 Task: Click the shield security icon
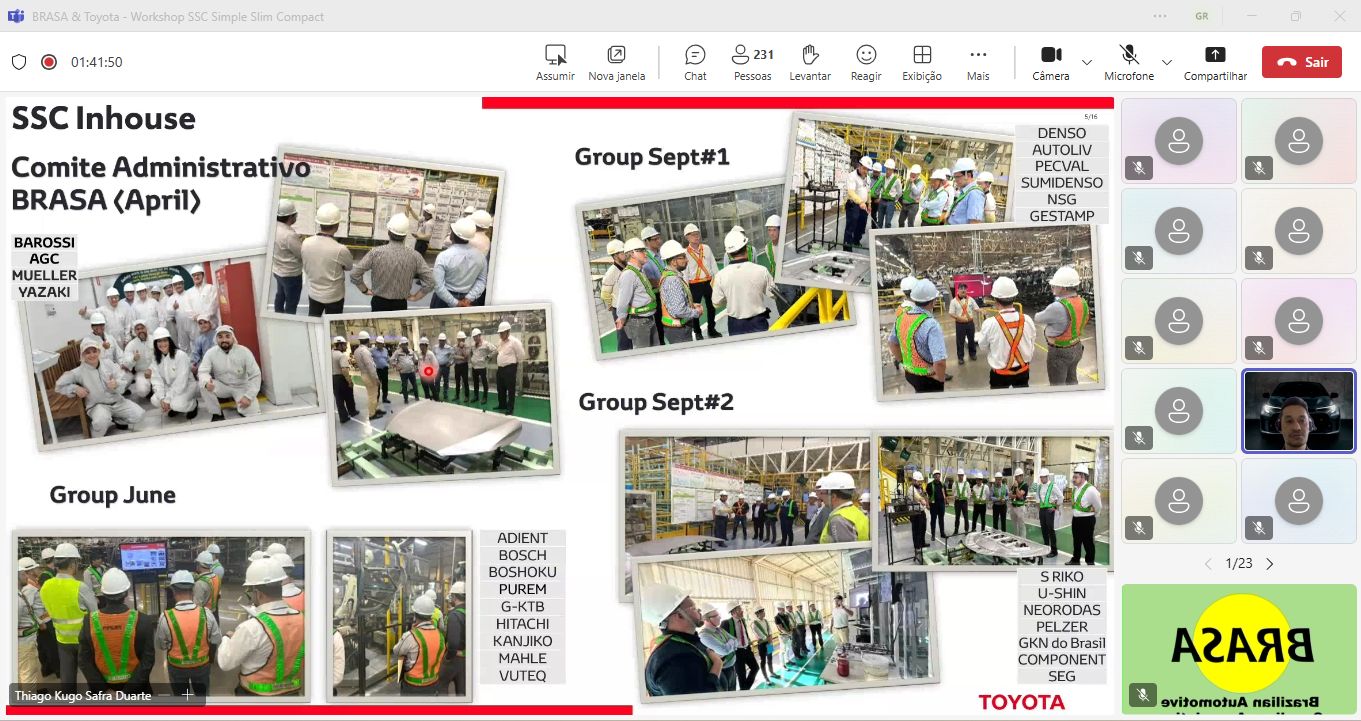click(x=19, y=62)
